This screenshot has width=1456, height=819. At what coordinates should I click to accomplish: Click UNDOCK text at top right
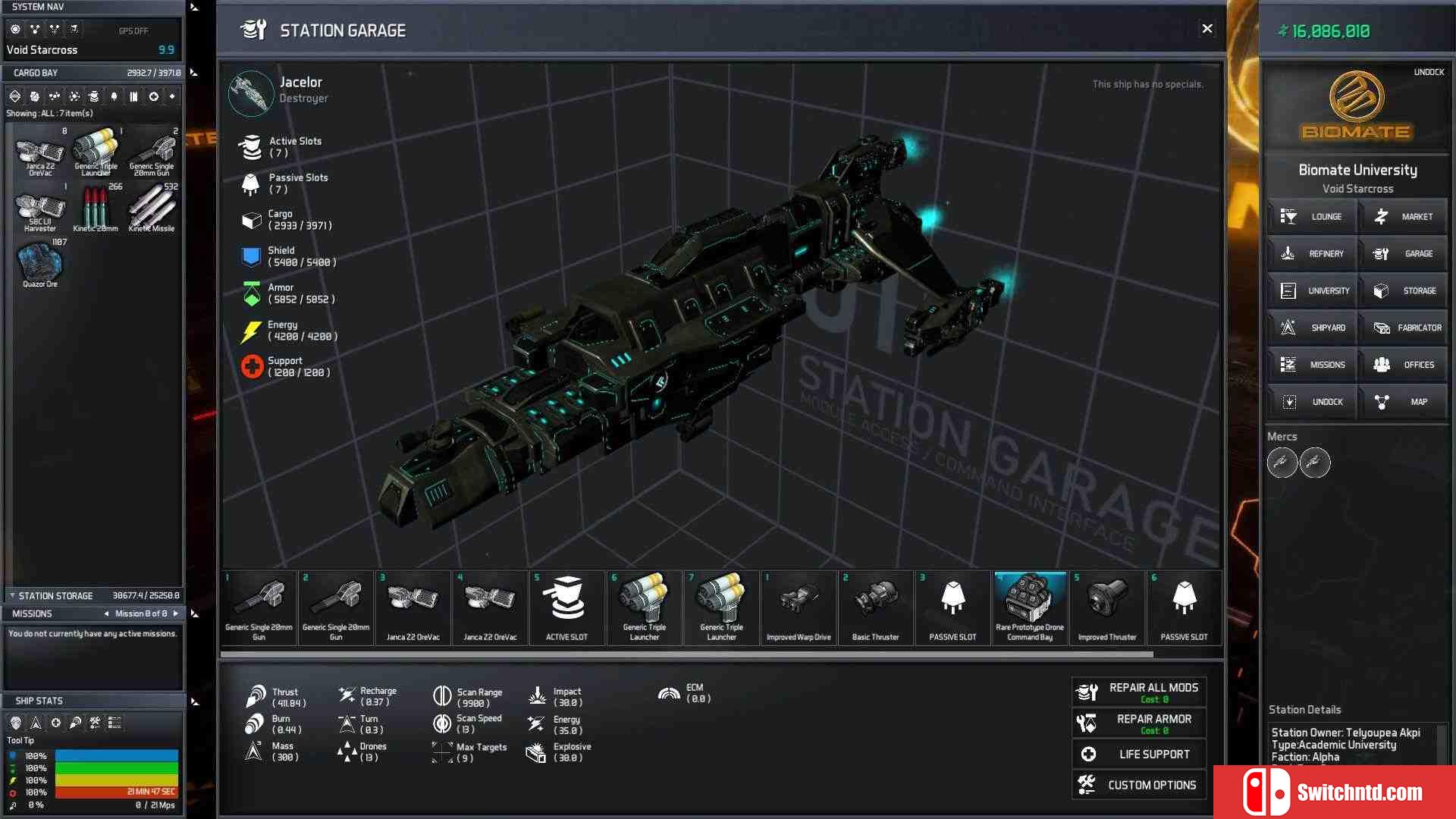click(1429, 73)
